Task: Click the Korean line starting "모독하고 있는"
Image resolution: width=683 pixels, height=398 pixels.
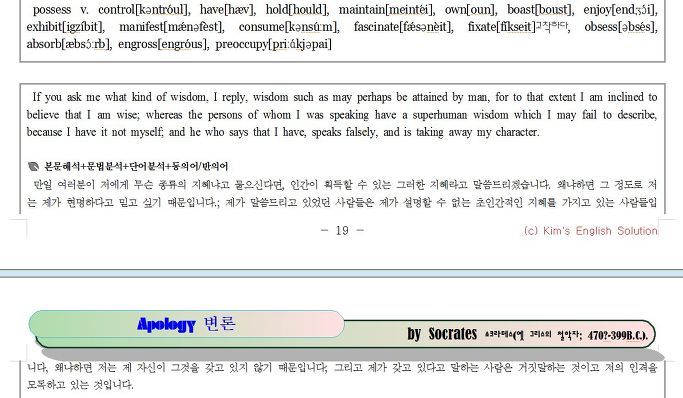Action: pyautogui.click(x=80, y=385)
